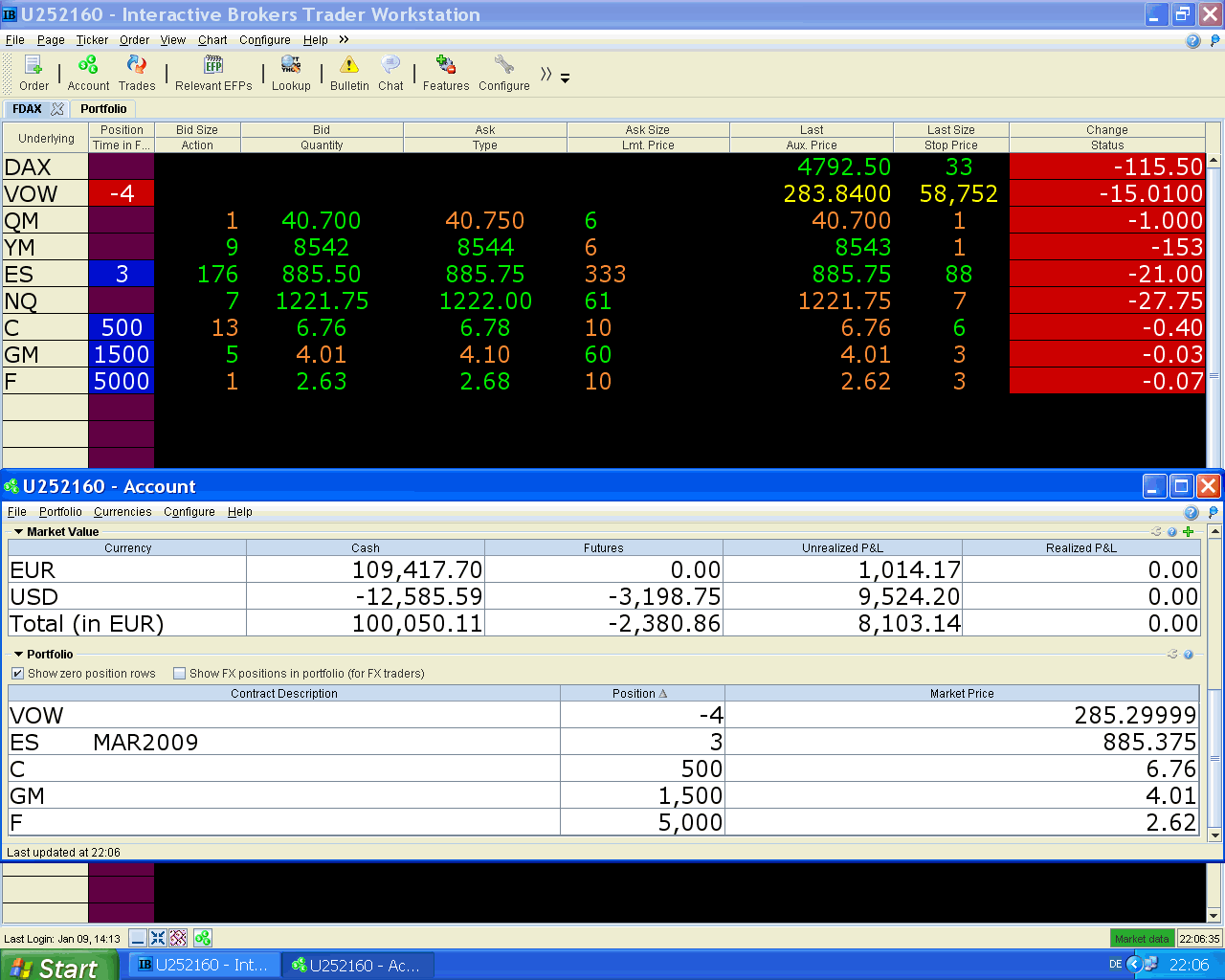Click the GM position cell showing 1500
The height and width of the screenshot is (980, 1225).
click(122, 354)
